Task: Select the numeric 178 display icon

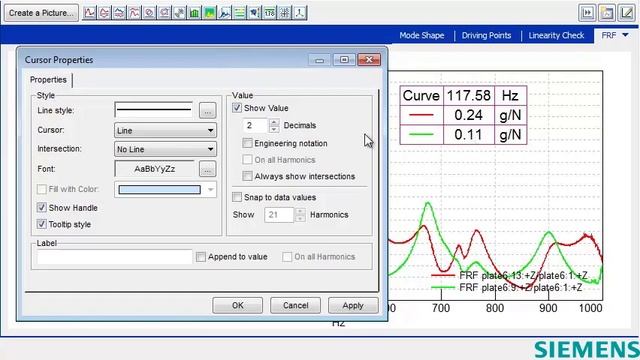Action: click(x=270, y=13)
